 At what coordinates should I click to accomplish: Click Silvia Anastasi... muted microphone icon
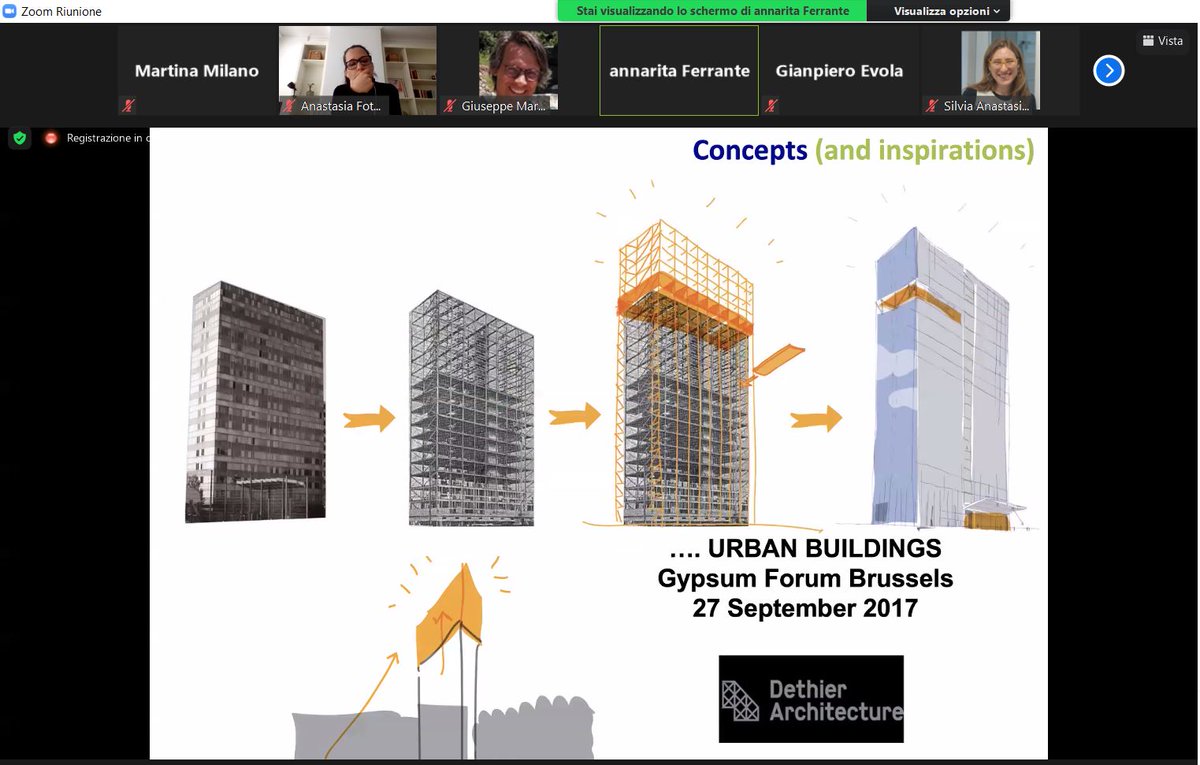(932, 105)
